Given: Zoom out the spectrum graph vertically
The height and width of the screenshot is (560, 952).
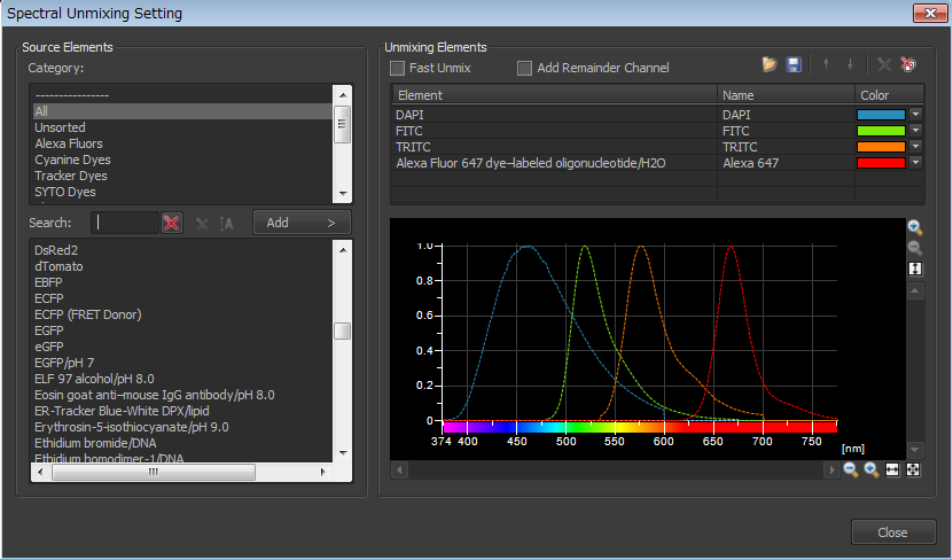Looking at the screenshot, I should (915, 248).
